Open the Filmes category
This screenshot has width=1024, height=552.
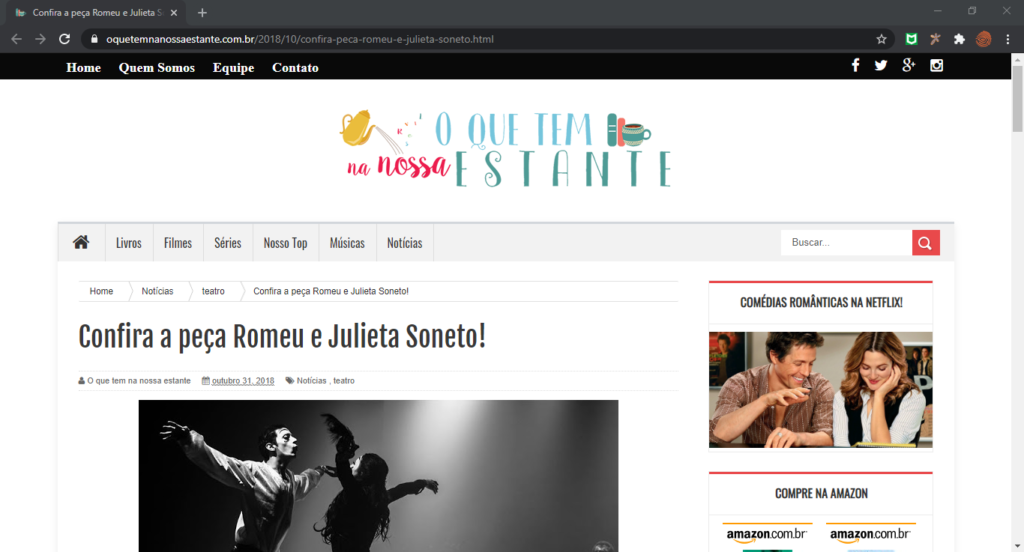[x=178, y=243]
